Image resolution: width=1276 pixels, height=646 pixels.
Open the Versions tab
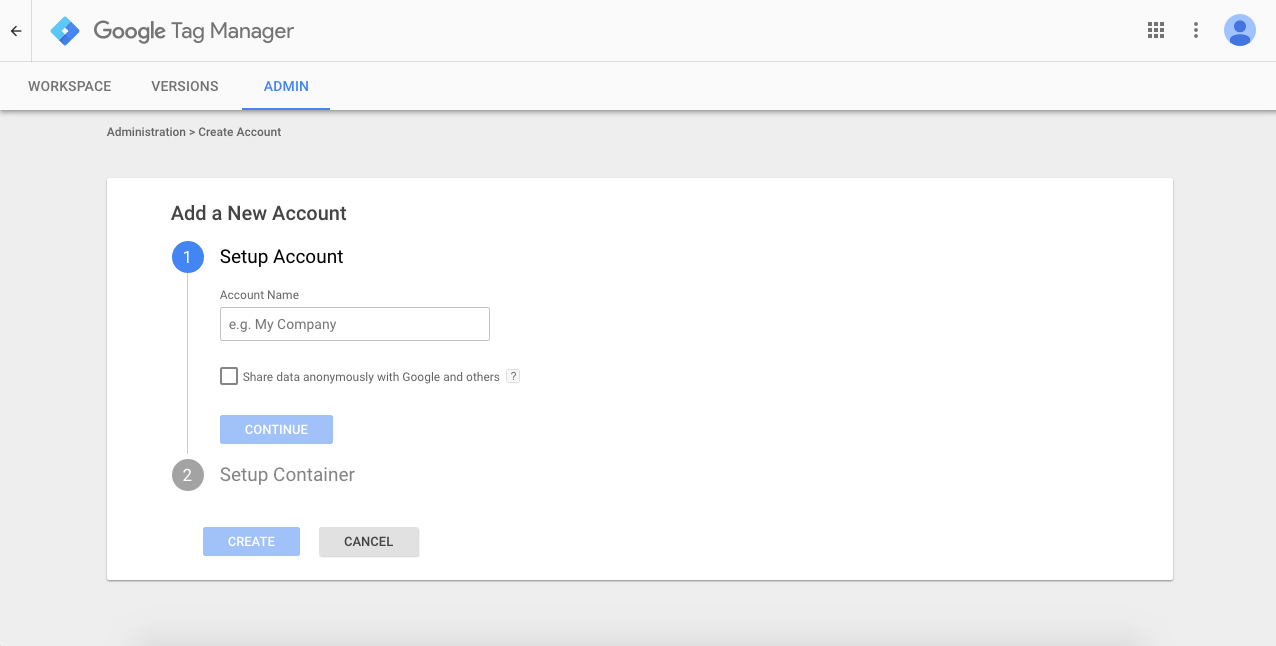185,86
